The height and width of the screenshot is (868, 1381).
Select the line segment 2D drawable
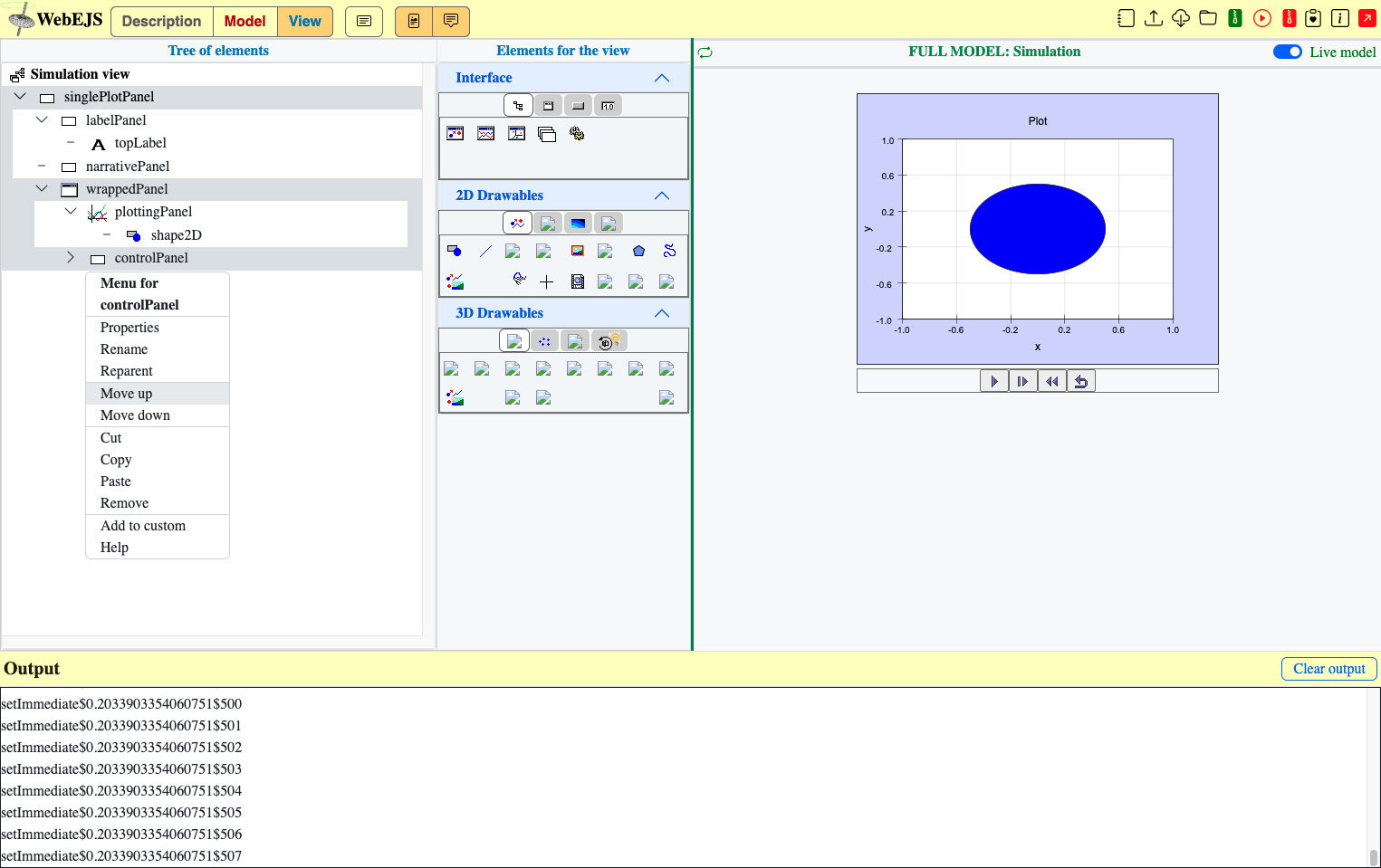coord(485,251)
